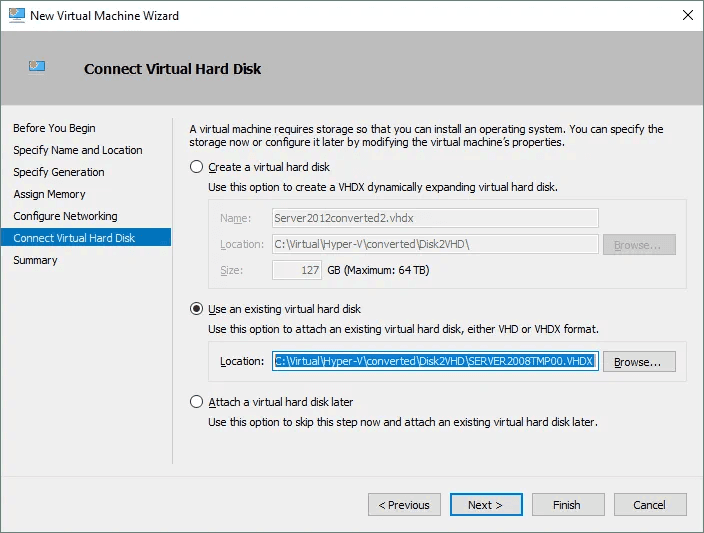Image resolution: width=704 pixels, height=533 pixels.
Task: Click the virtual hard disk header icon
Action: (37, 67)
